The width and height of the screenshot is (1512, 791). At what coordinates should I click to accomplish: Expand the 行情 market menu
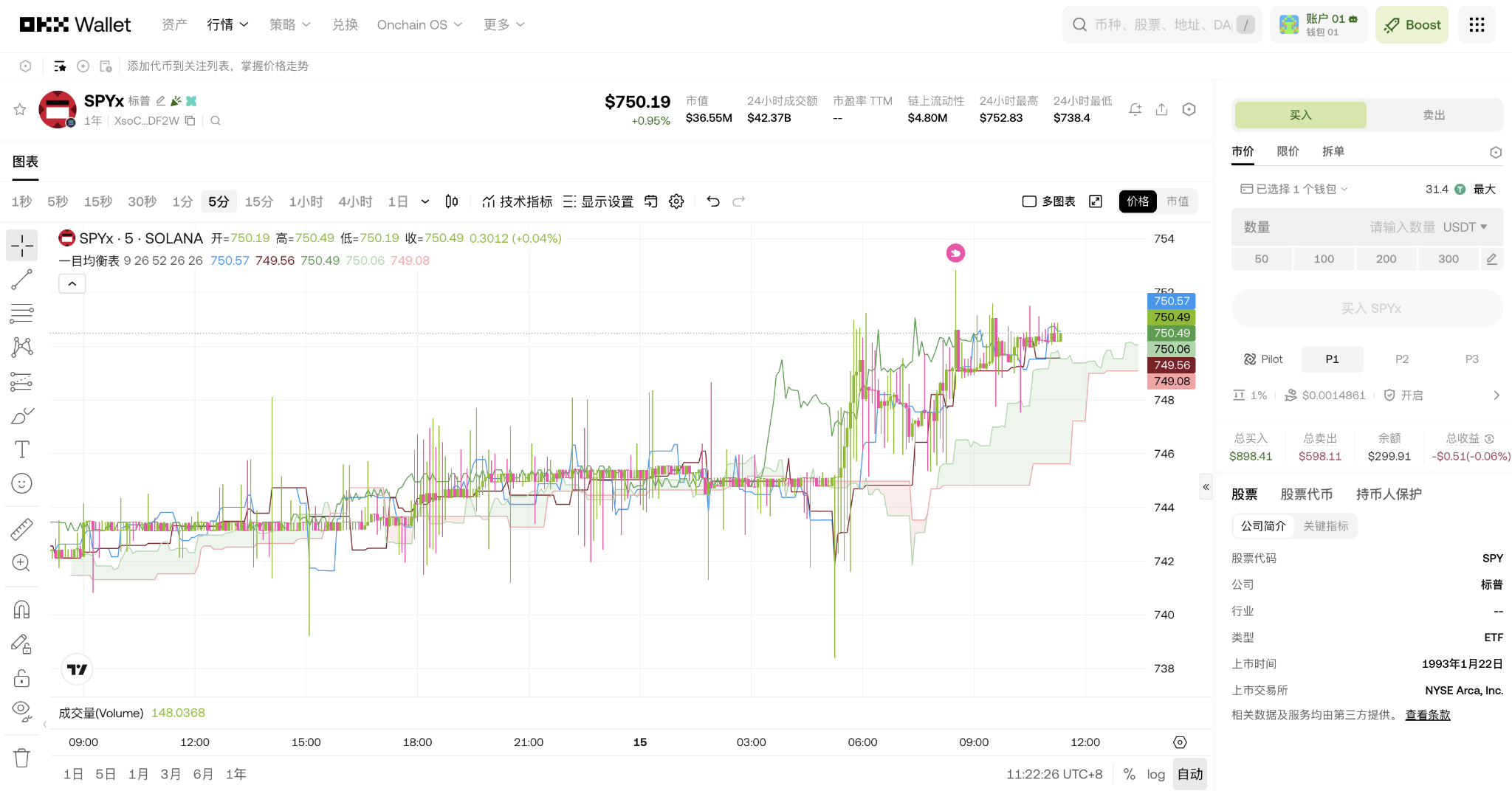[227, 25]
